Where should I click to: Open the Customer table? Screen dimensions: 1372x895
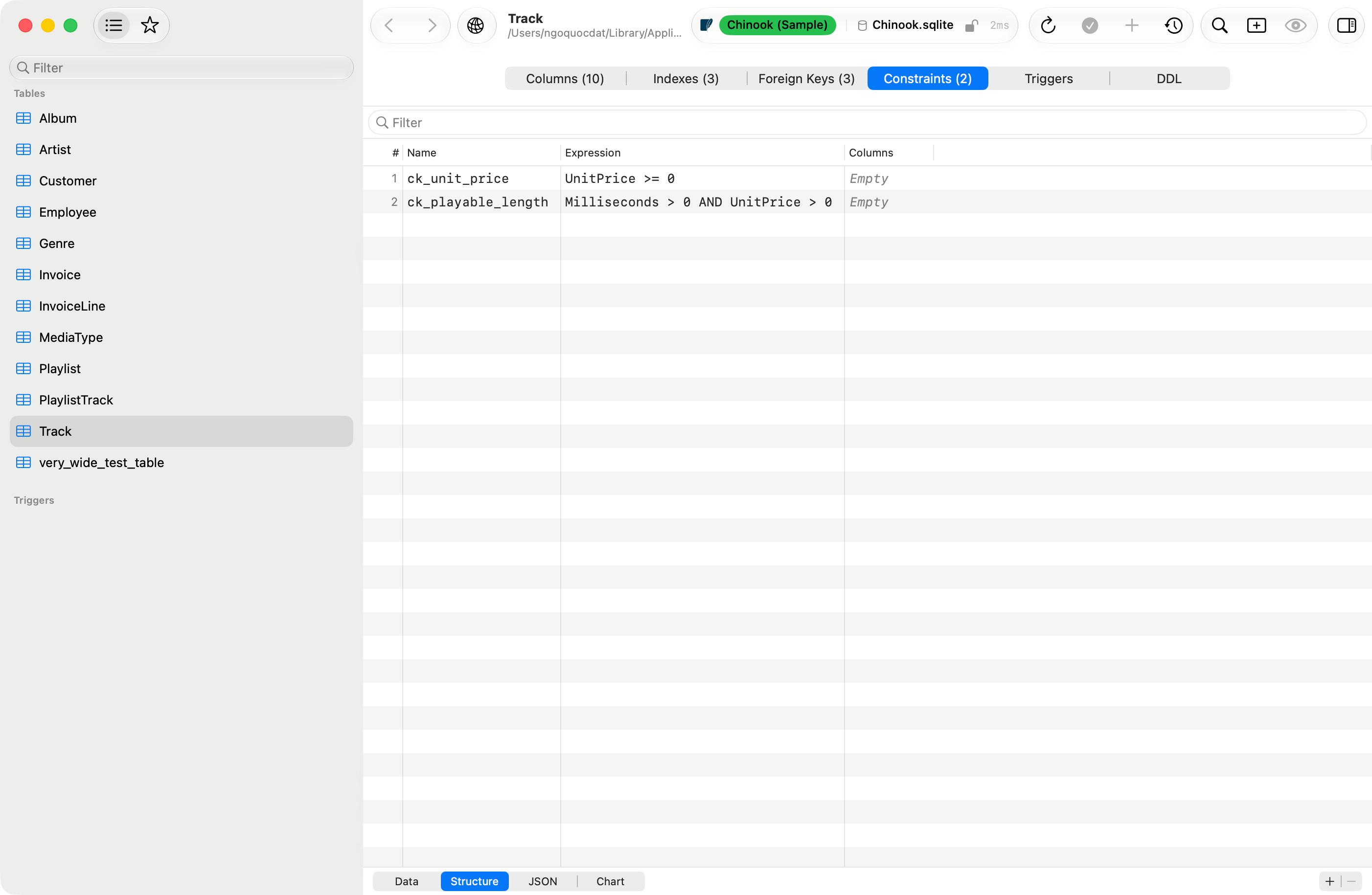point(182,181)
